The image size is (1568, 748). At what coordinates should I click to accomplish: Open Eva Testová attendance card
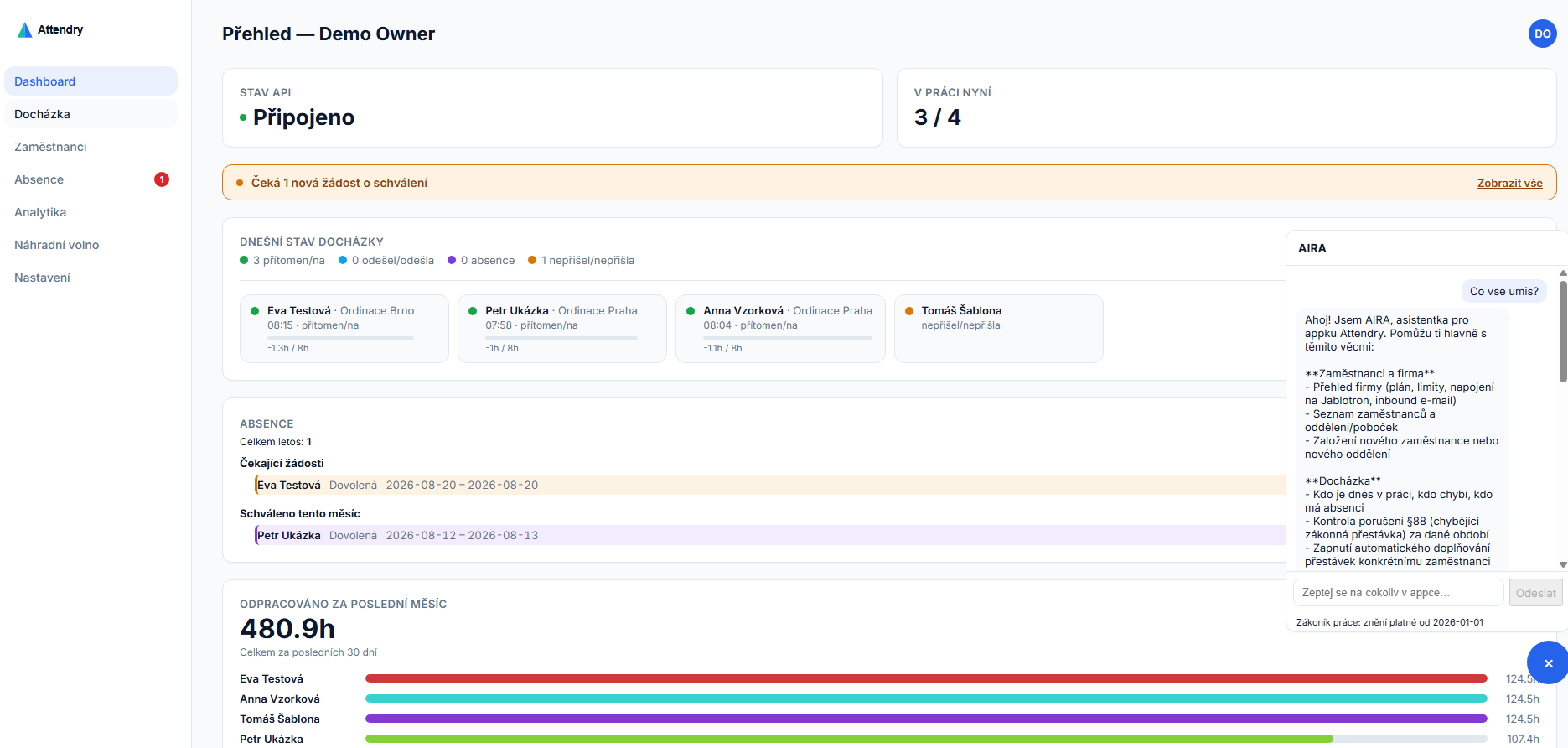(x=344, y=329)
